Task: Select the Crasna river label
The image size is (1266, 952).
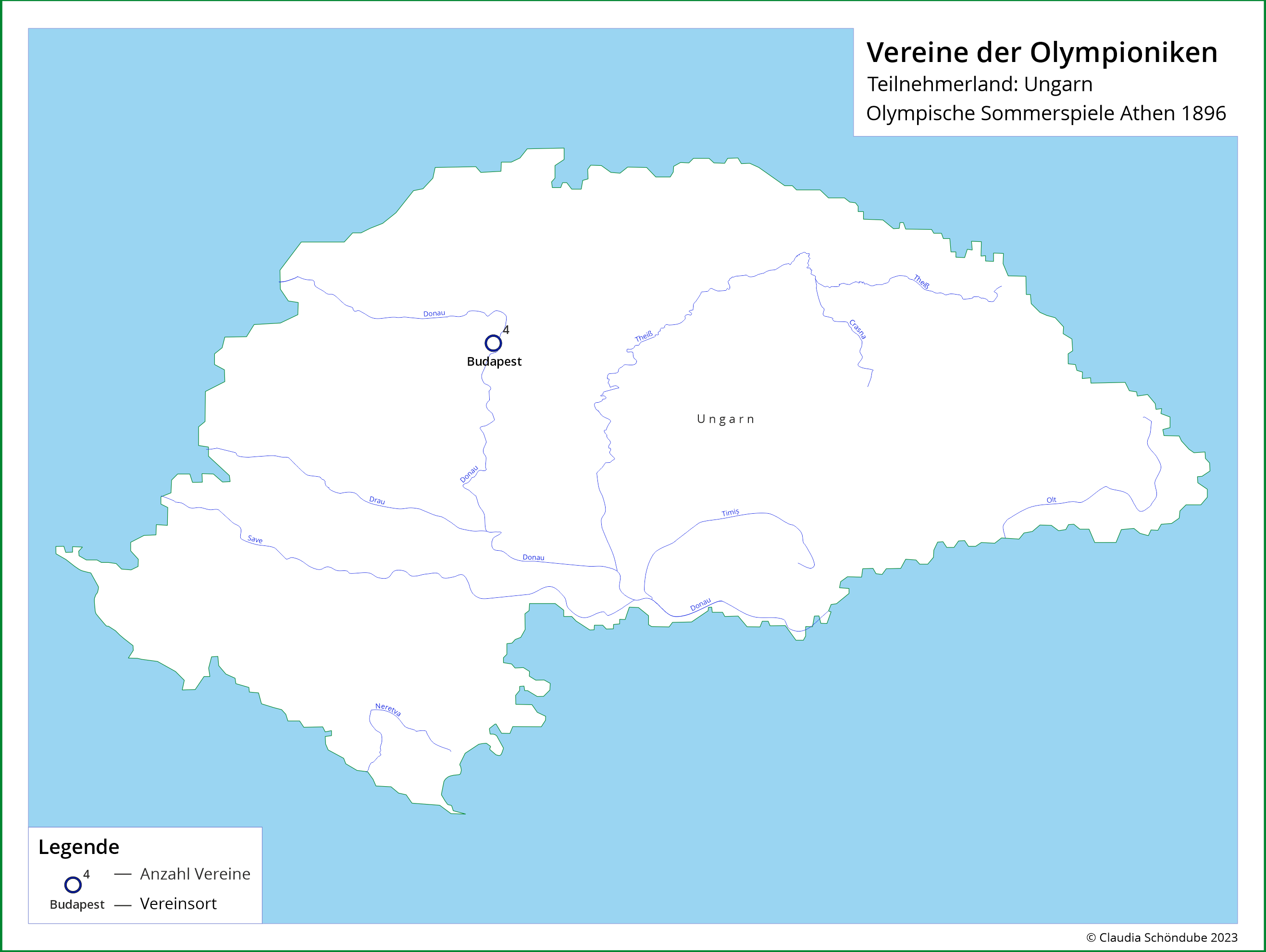Action: point(857,329)
